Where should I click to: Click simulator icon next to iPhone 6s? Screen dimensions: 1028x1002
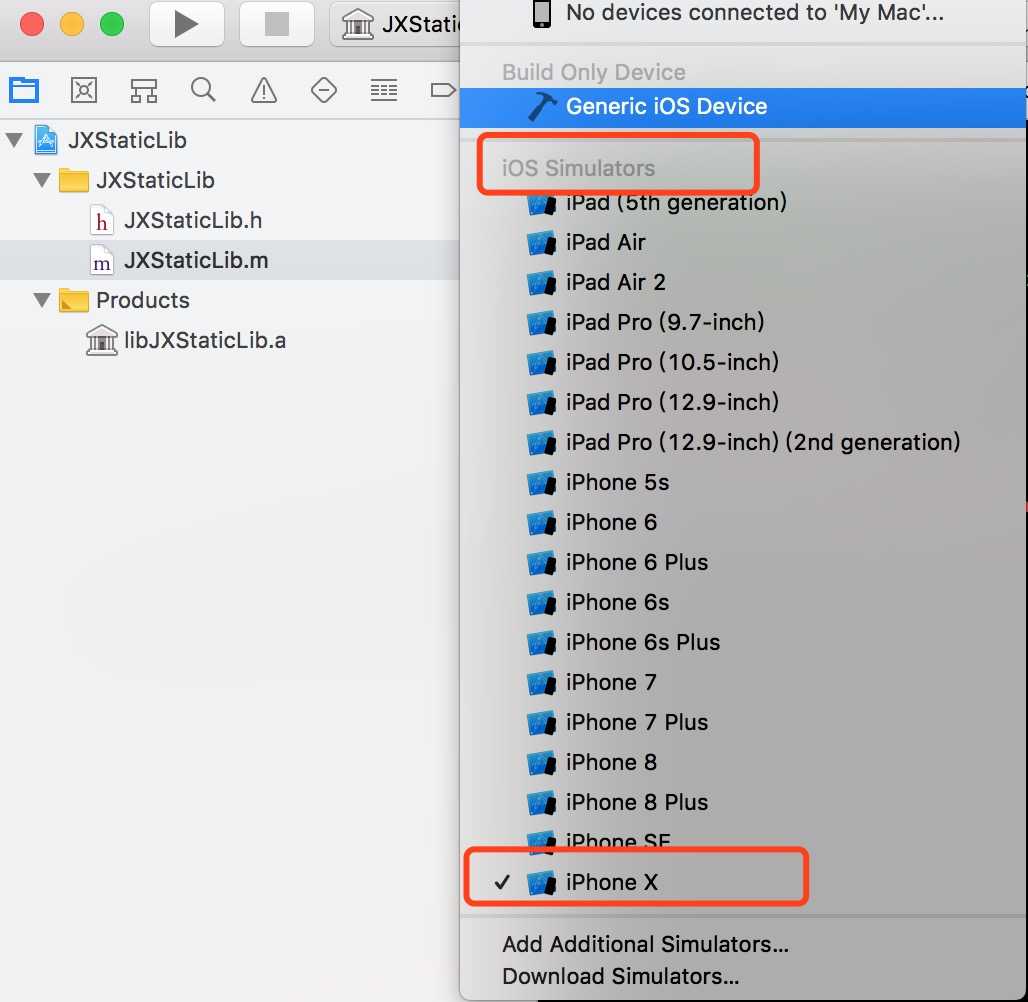542,603
